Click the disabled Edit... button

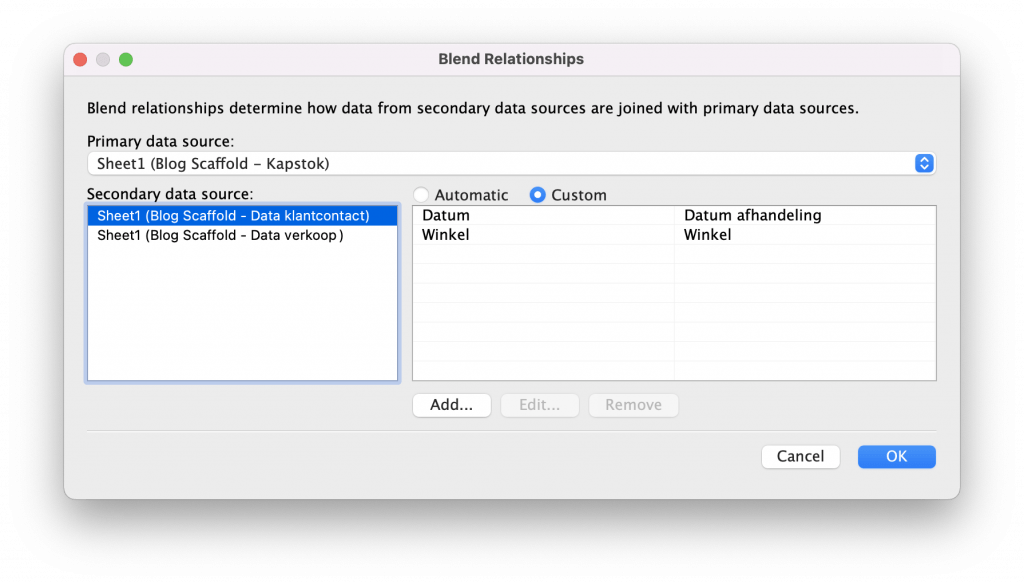coord(539,405)
